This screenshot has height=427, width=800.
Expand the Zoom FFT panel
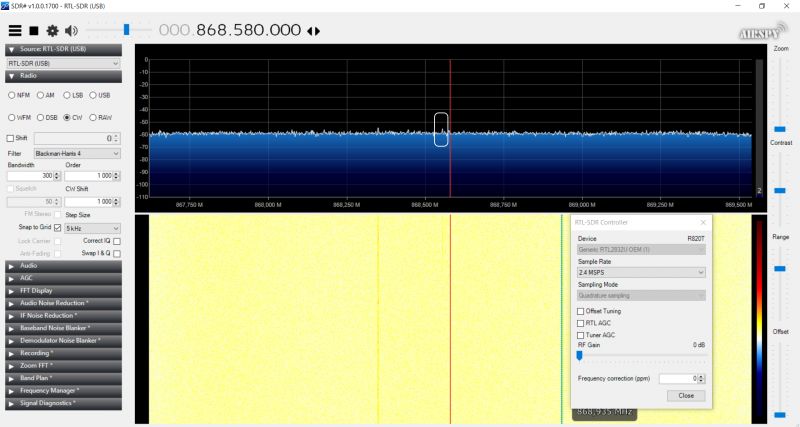63,366
